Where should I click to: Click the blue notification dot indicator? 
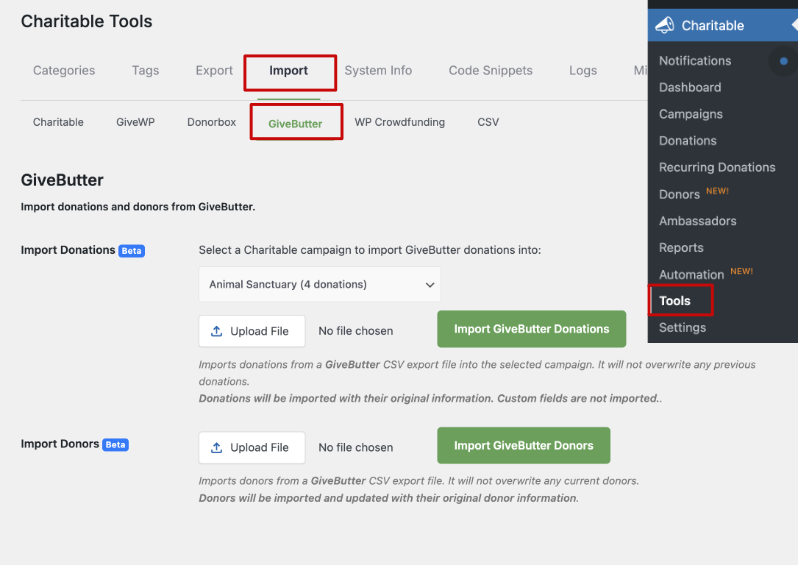pyautogui.click(x=784, y=61)
